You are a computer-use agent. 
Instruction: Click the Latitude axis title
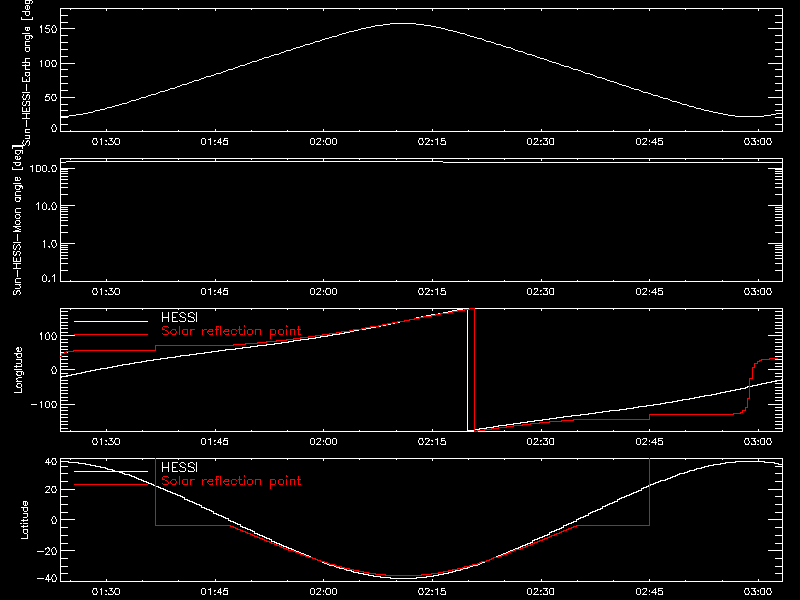click(24, 520)
